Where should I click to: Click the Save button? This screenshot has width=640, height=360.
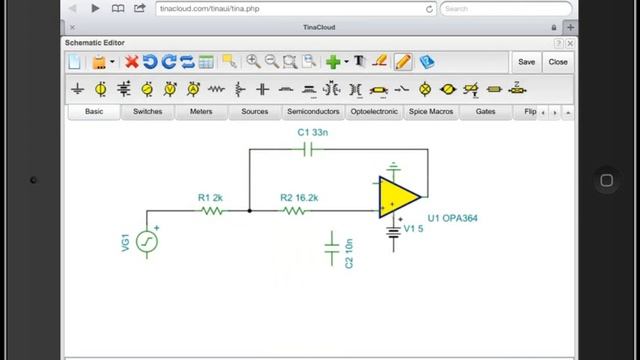[x=527, y=62]
